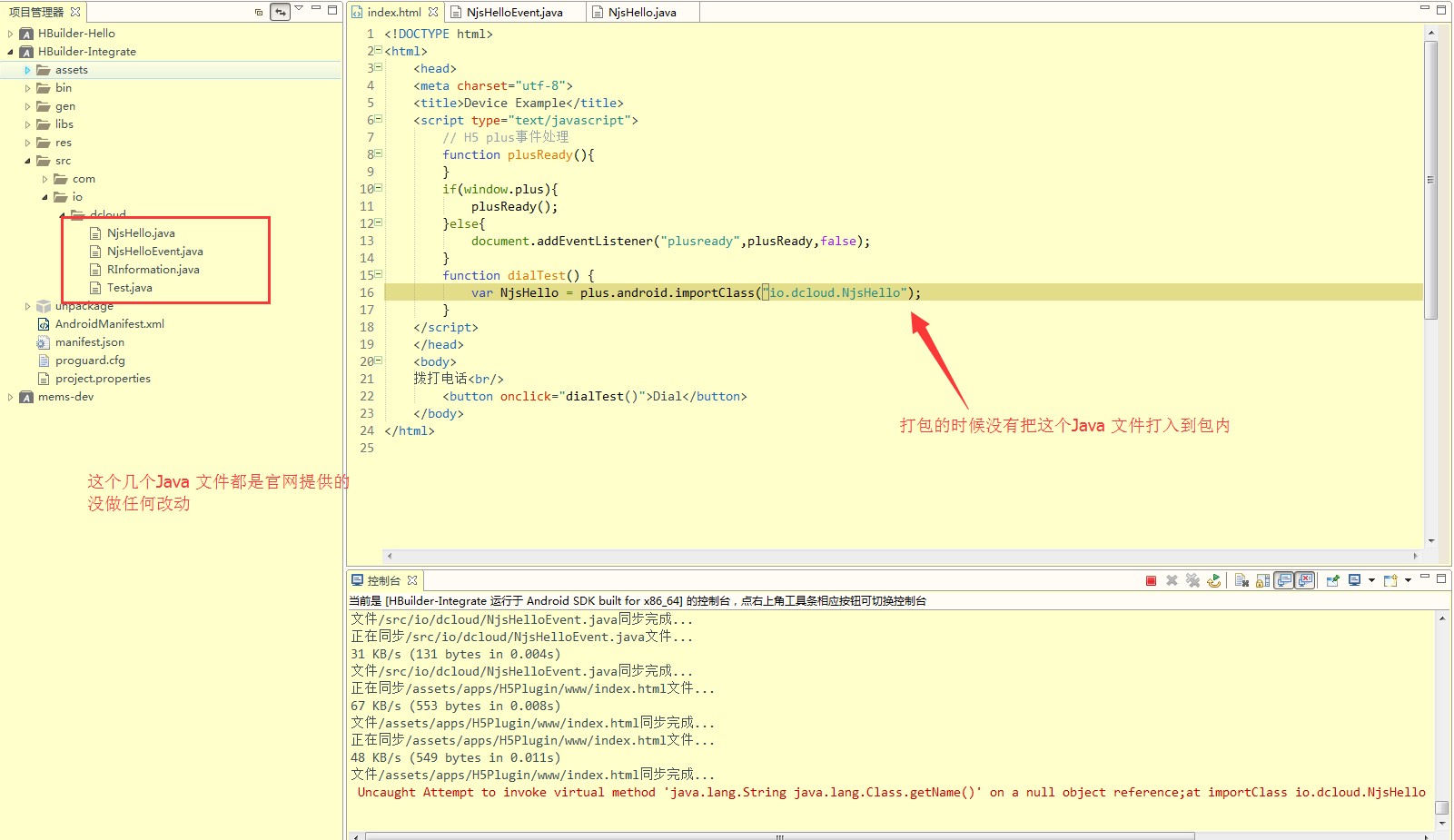
Task: Click the red Terminate button in the console toolbar
Action: point(1151,581)
